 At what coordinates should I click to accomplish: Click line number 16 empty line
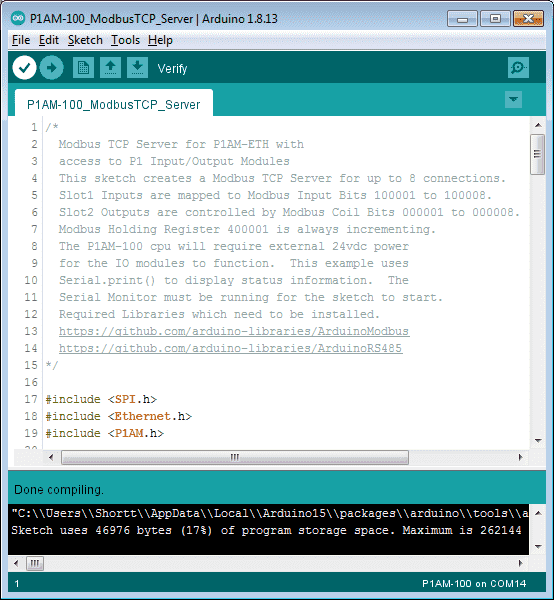(x=31, y=382)
